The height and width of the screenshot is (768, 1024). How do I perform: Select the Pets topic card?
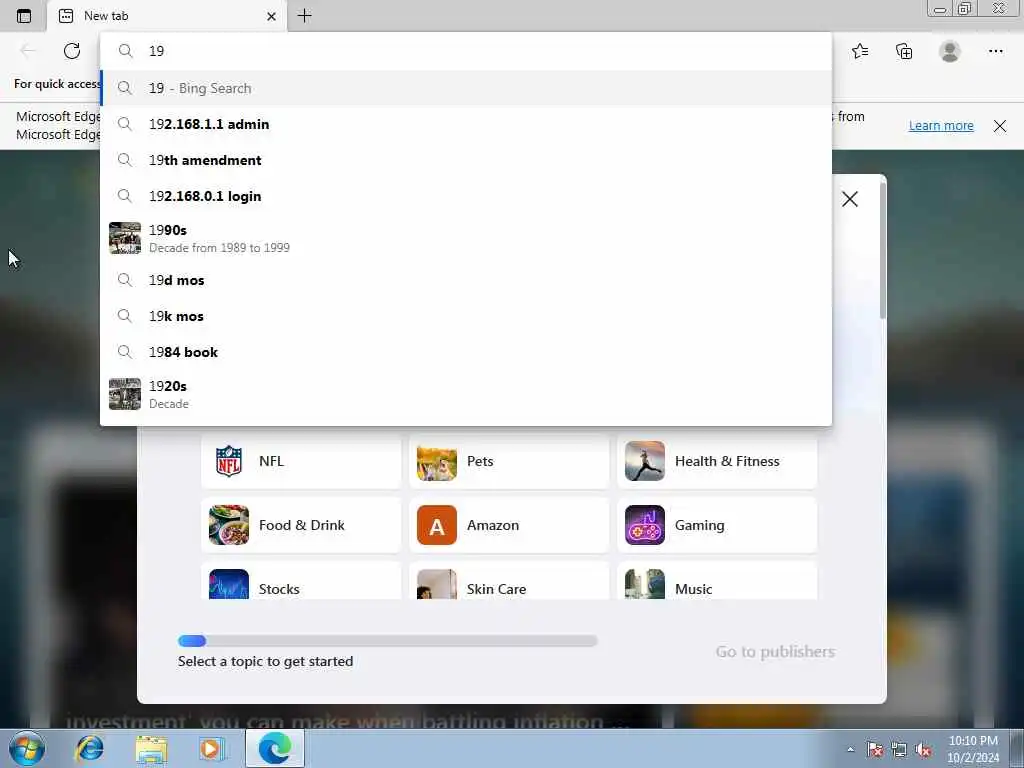509,461
